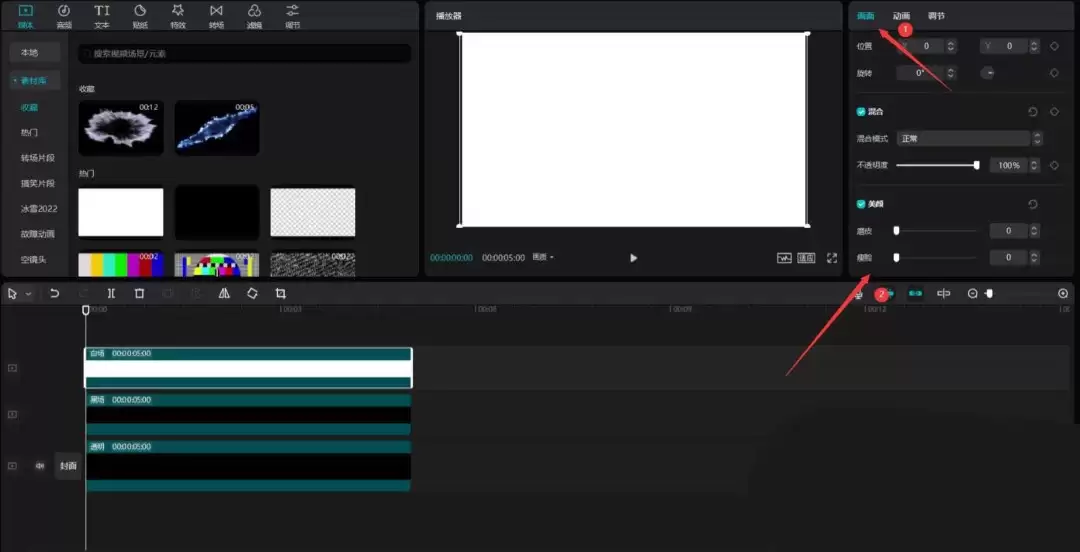
Task: Open the 混合模式 blend mode dropdown
Action: pos(969,139)
